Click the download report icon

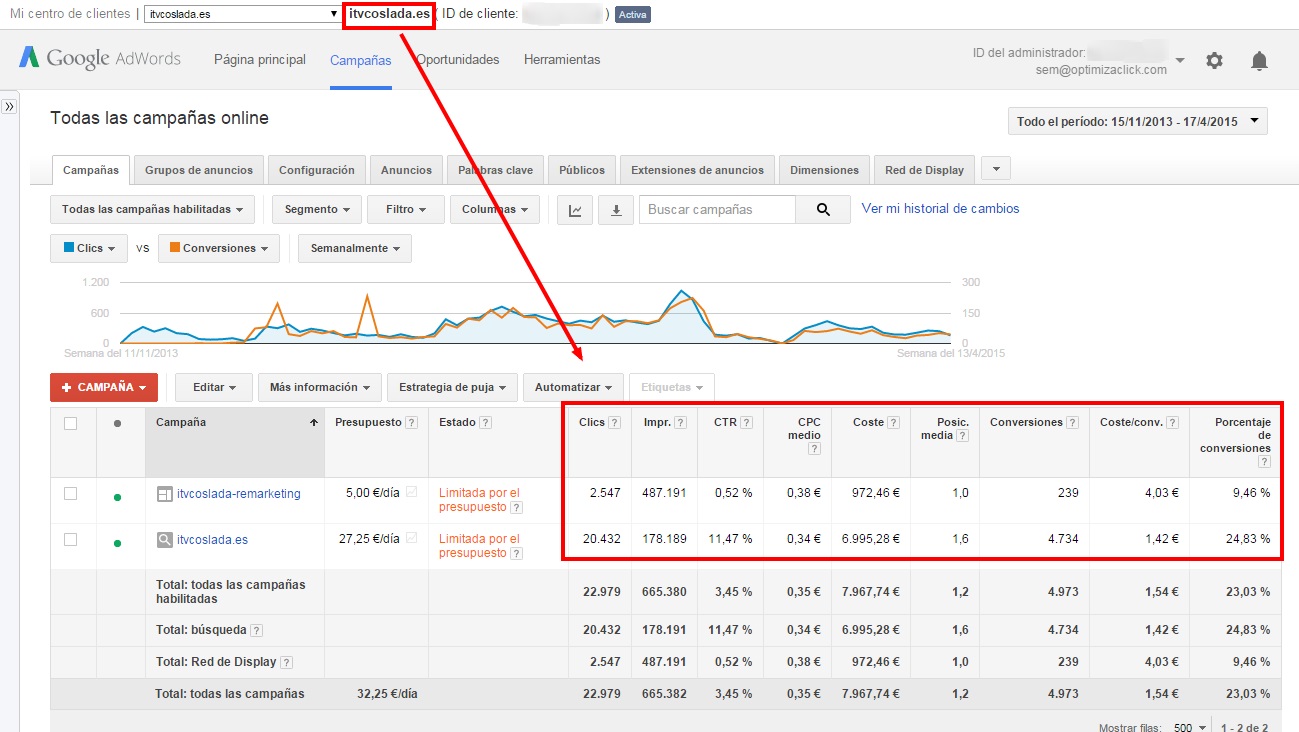coord(616,210)
